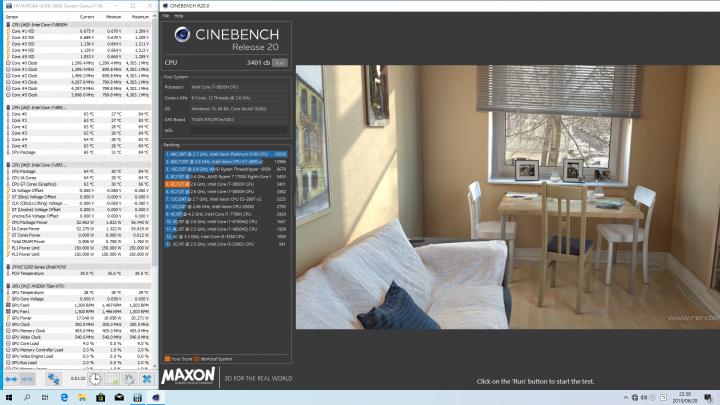Select ranking entry 13 Core i5-5300U

tap(226, 244)
